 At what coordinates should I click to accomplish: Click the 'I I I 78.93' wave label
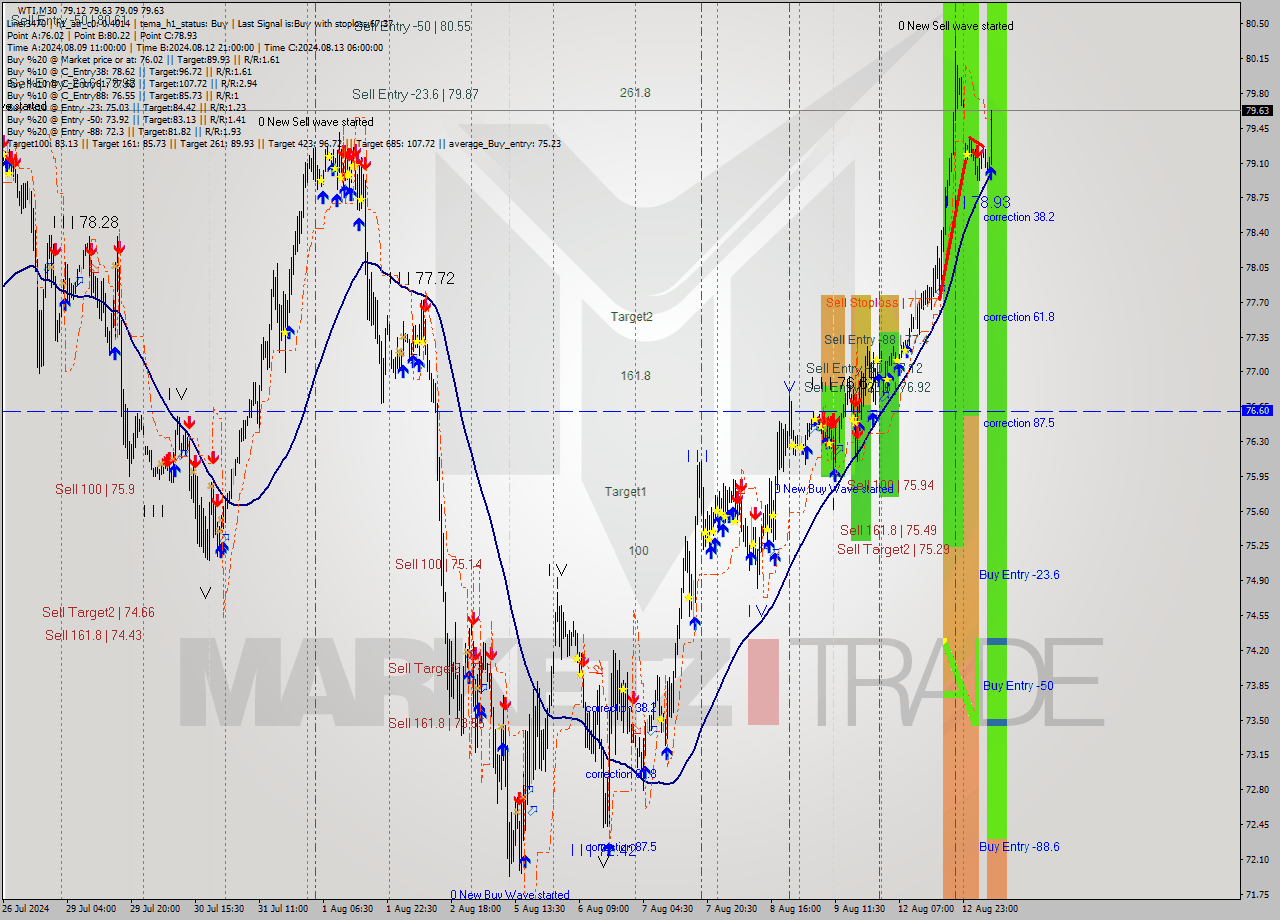click(977, 202)
